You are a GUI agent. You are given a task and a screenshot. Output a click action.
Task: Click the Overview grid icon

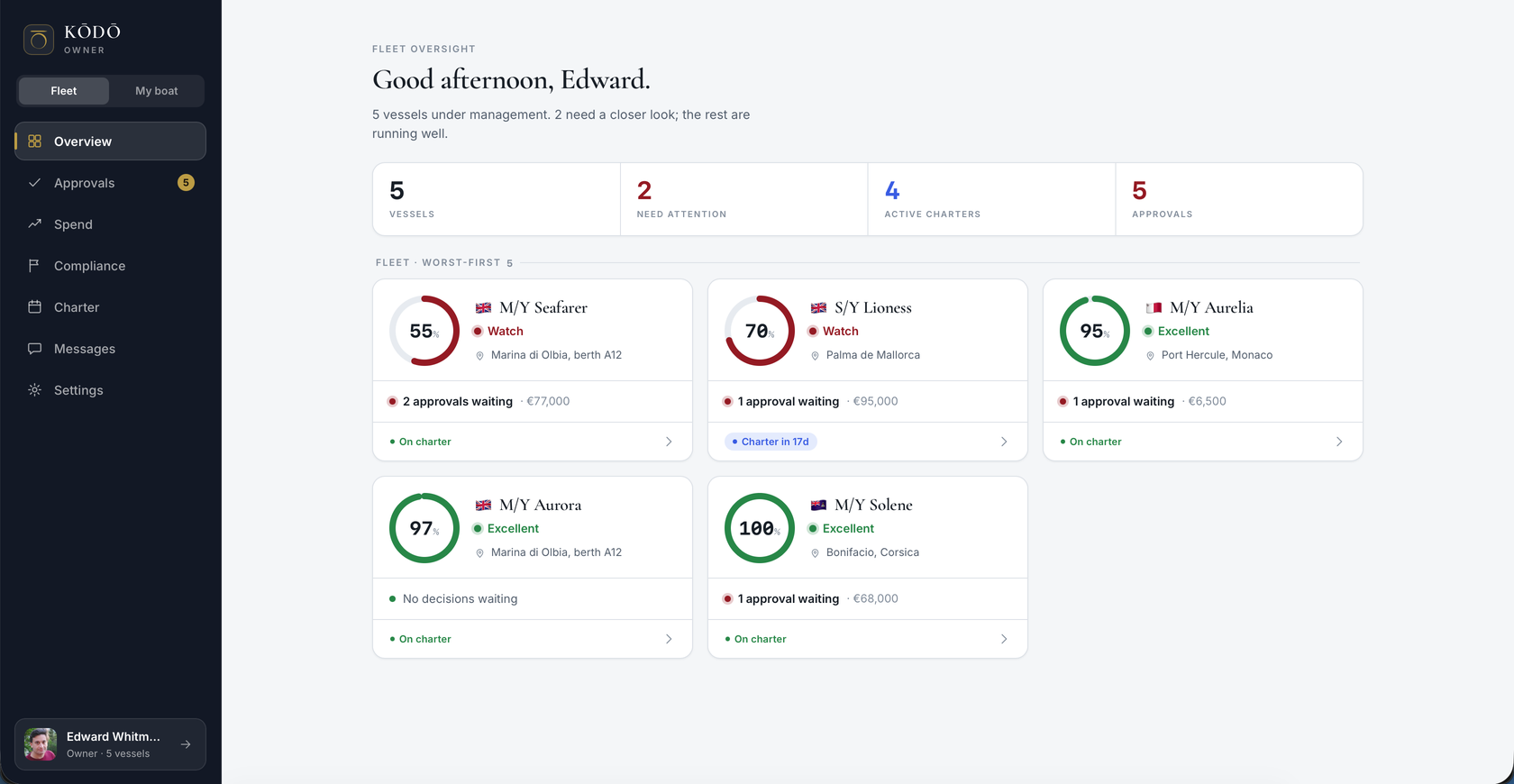35,141
